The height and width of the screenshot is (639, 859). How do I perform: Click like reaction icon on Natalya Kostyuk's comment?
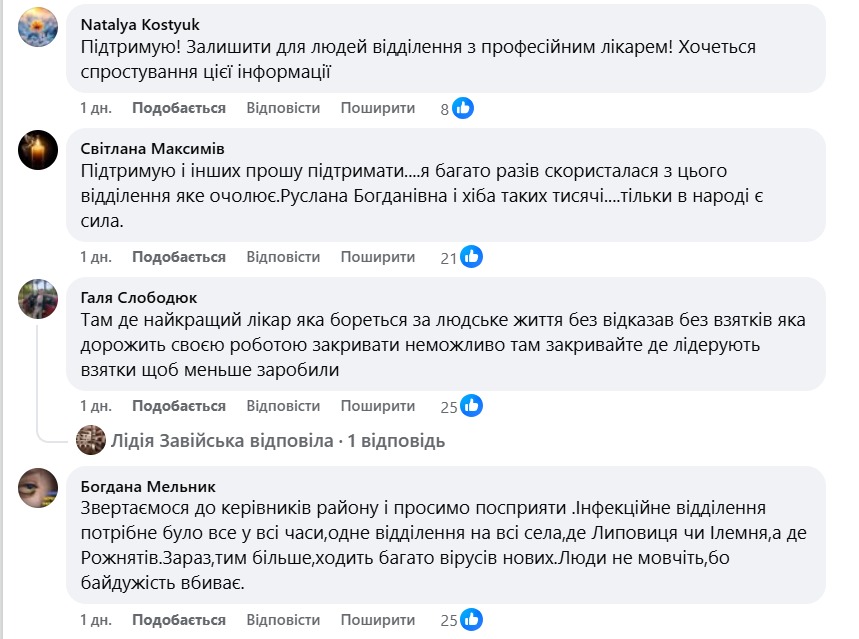click(x=463, y=108)
